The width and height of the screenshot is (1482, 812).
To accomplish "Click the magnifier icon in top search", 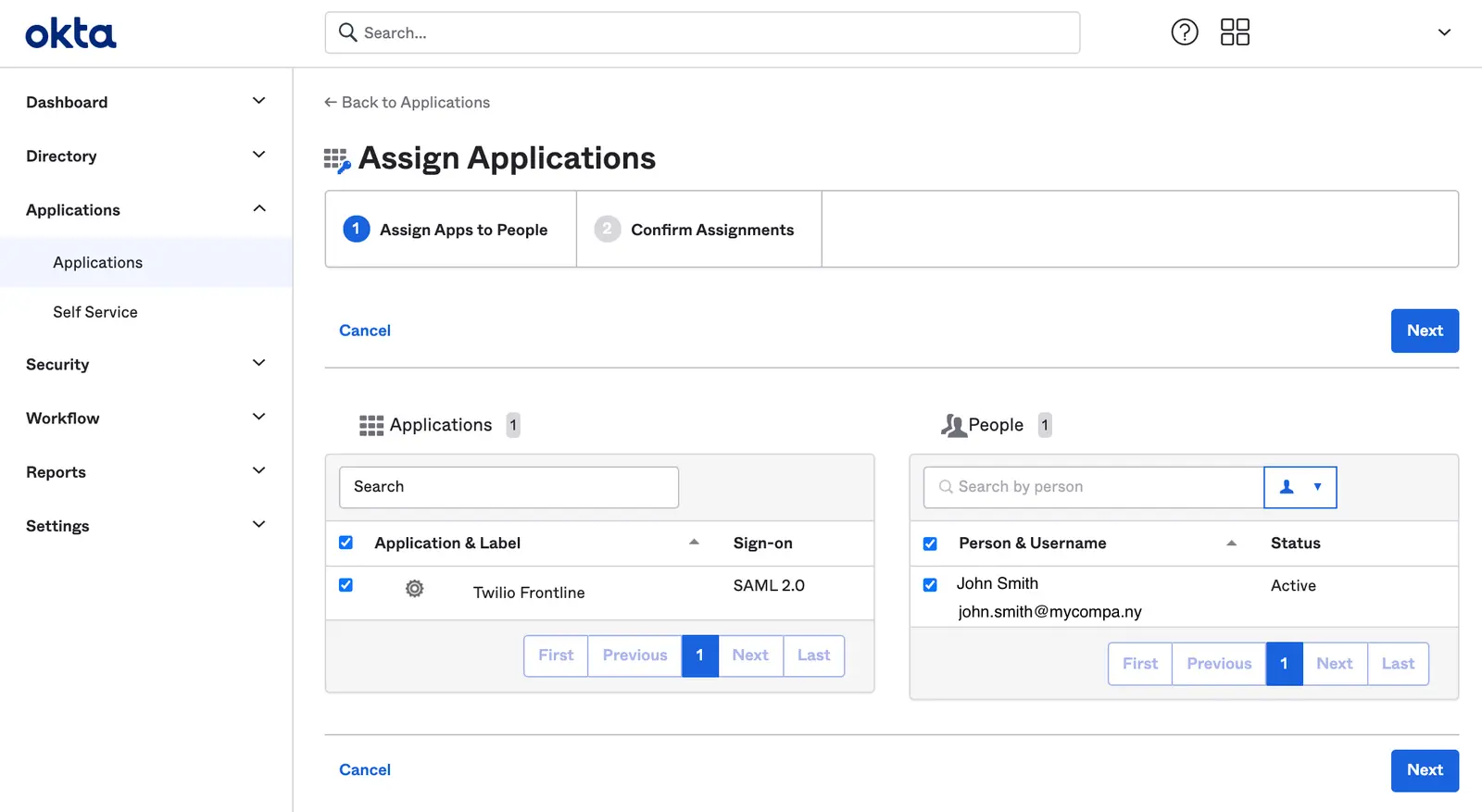I will pos(348,32).
